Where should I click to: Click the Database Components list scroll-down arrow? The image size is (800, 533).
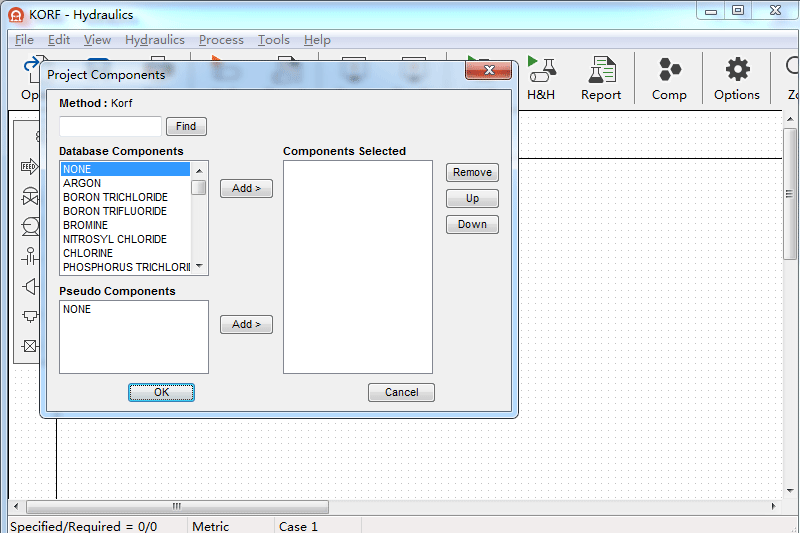(x=199, y=266)
